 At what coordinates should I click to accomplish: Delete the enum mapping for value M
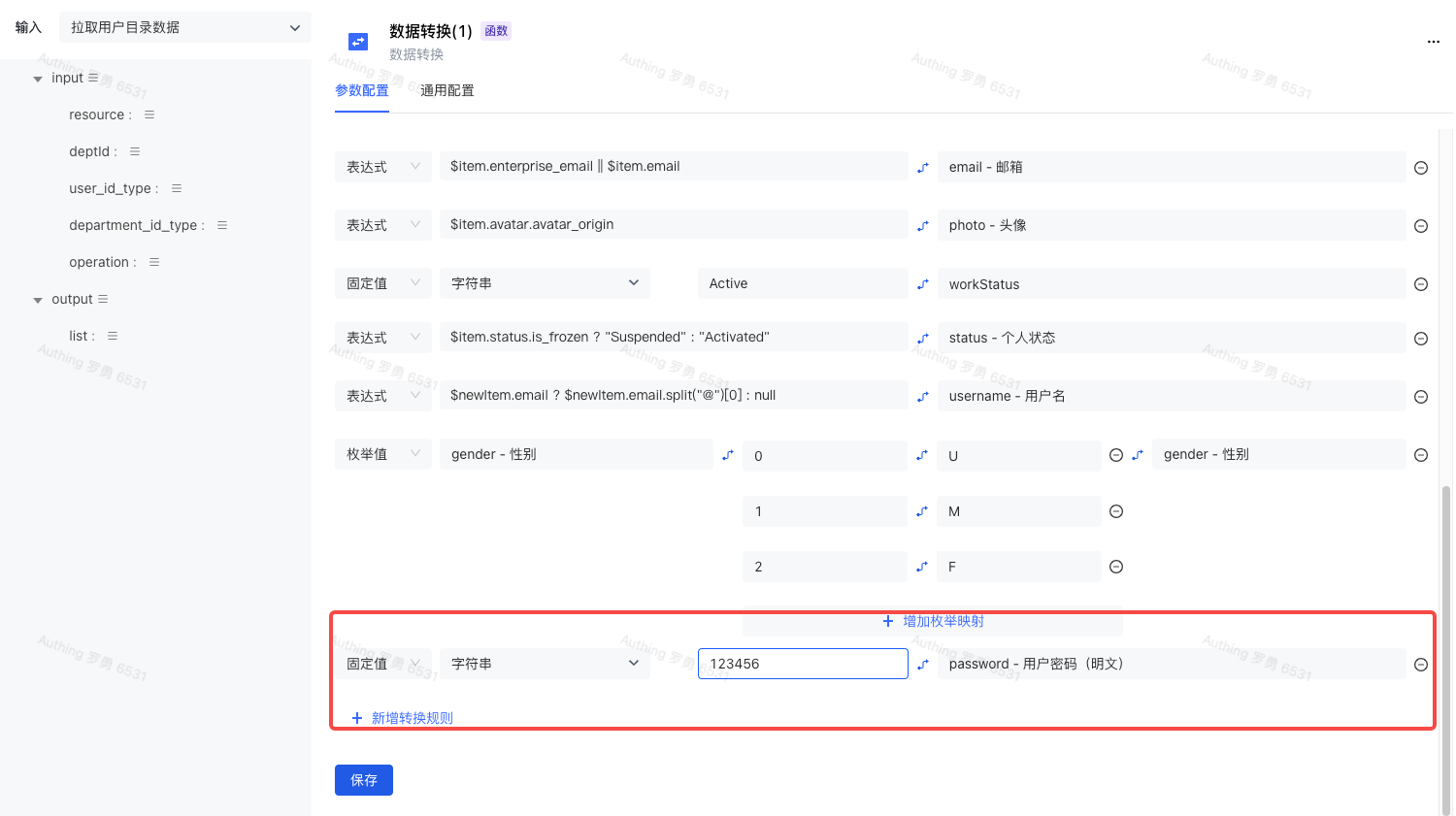click(1116, 511)
